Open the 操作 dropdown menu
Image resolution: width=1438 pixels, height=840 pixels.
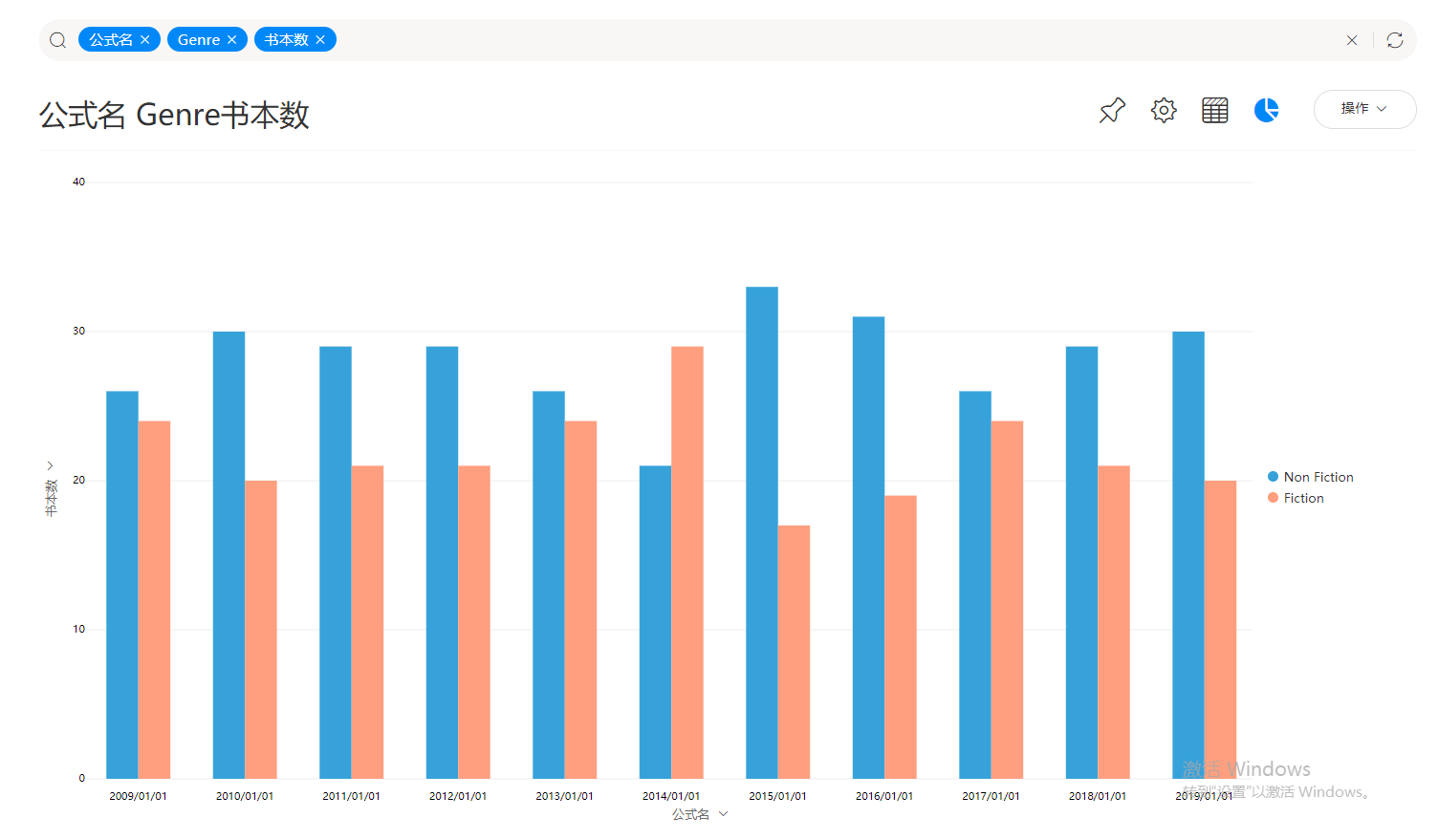[1364, 109]
